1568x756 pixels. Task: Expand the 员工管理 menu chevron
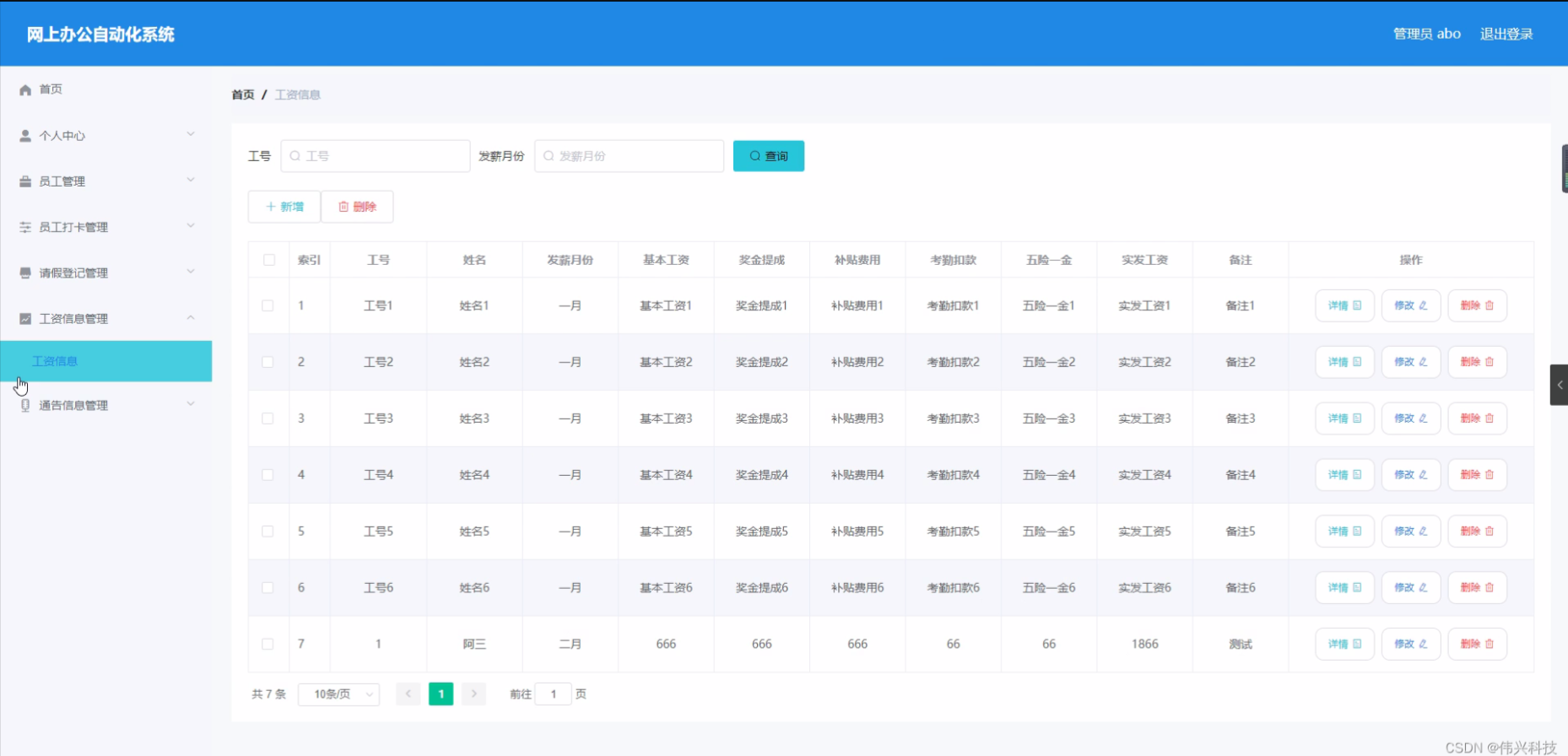[191, 181]
